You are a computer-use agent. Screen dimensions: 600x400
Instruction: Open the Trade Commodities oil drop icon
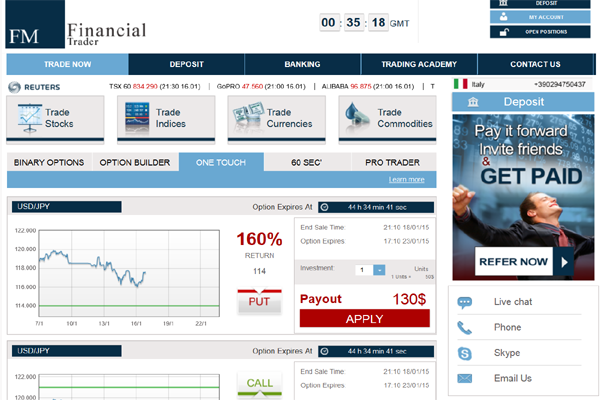pos(357,115)
